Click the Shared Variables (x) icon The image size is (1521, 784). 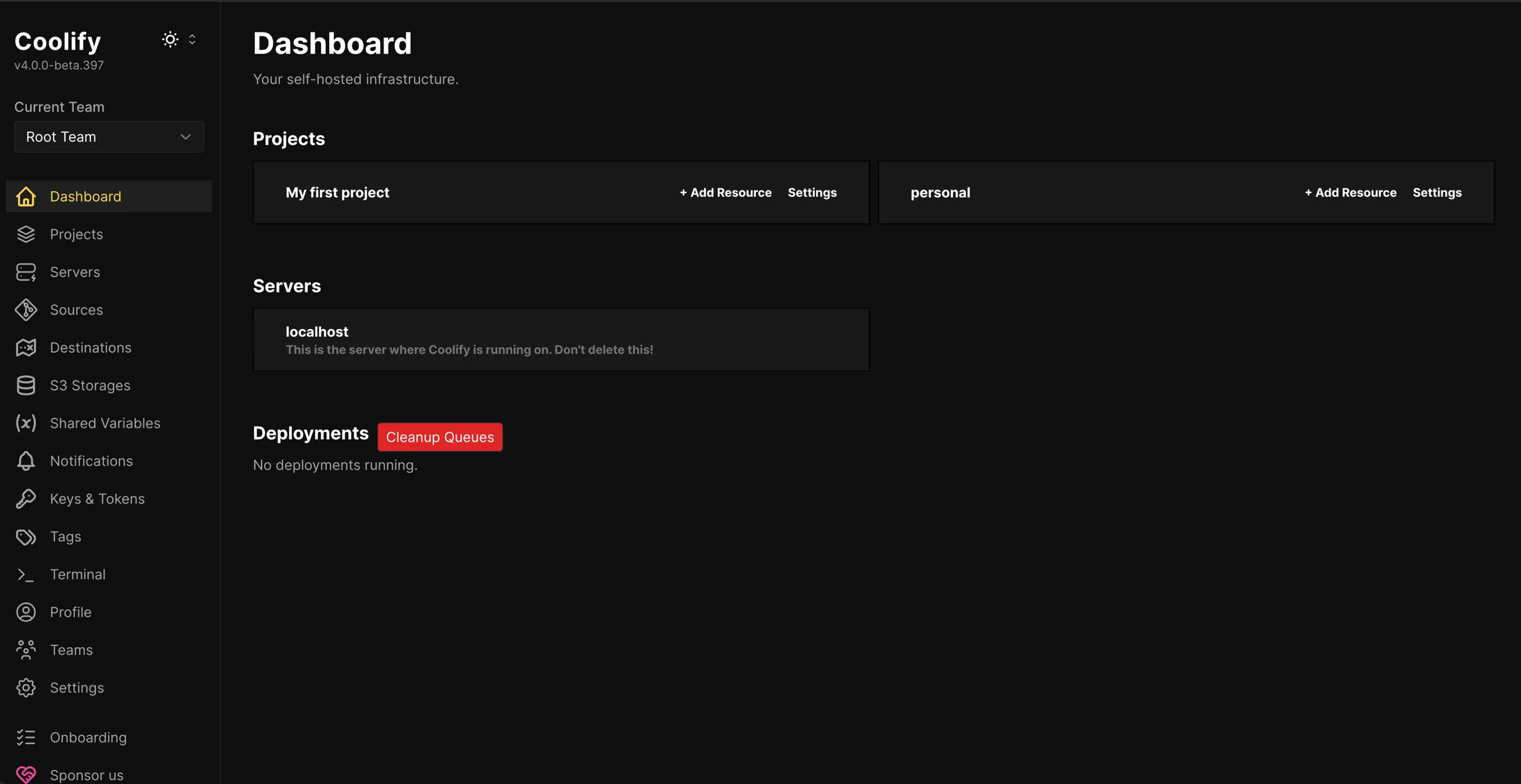[x=26, y=423]
